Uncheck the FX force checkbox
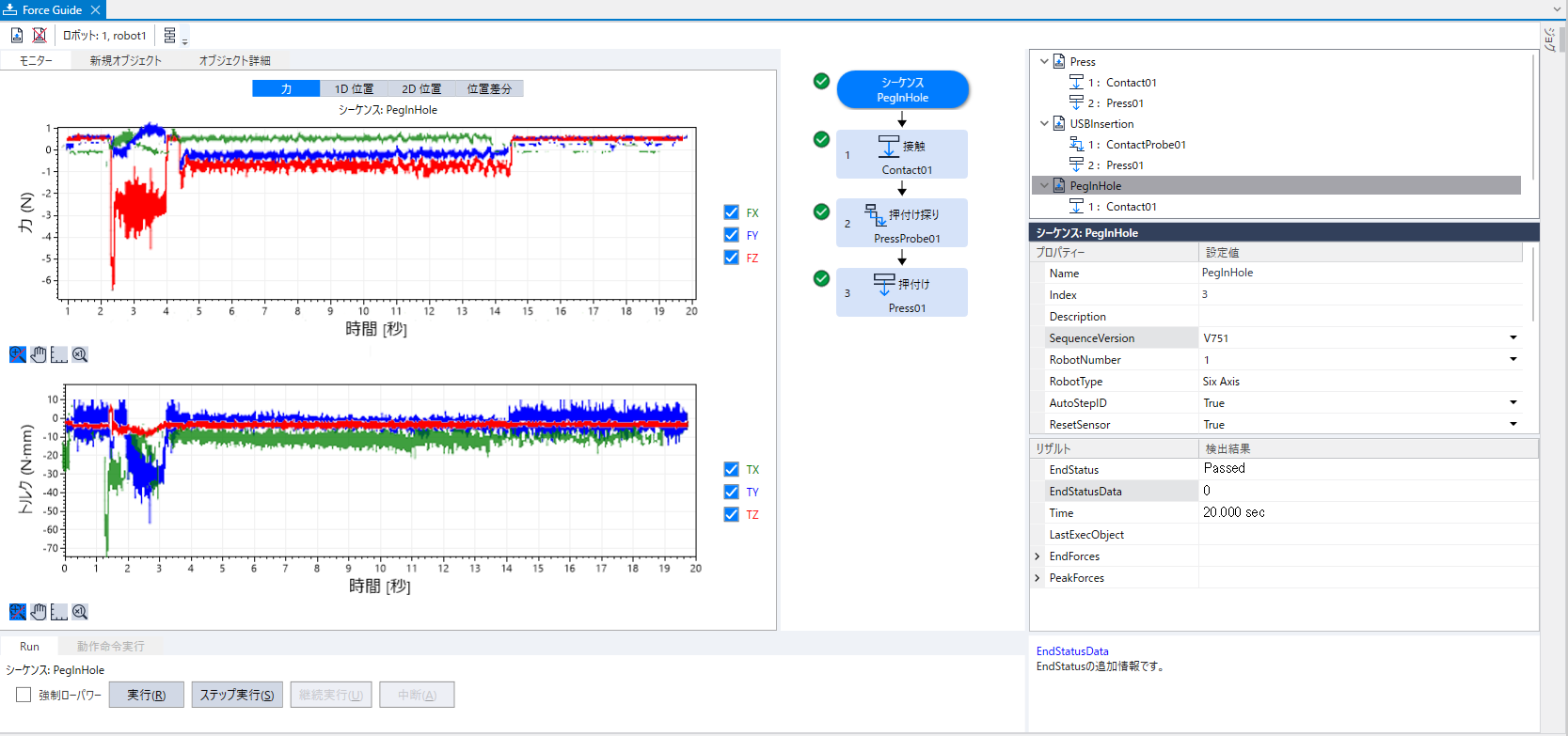 pos(731,212)
